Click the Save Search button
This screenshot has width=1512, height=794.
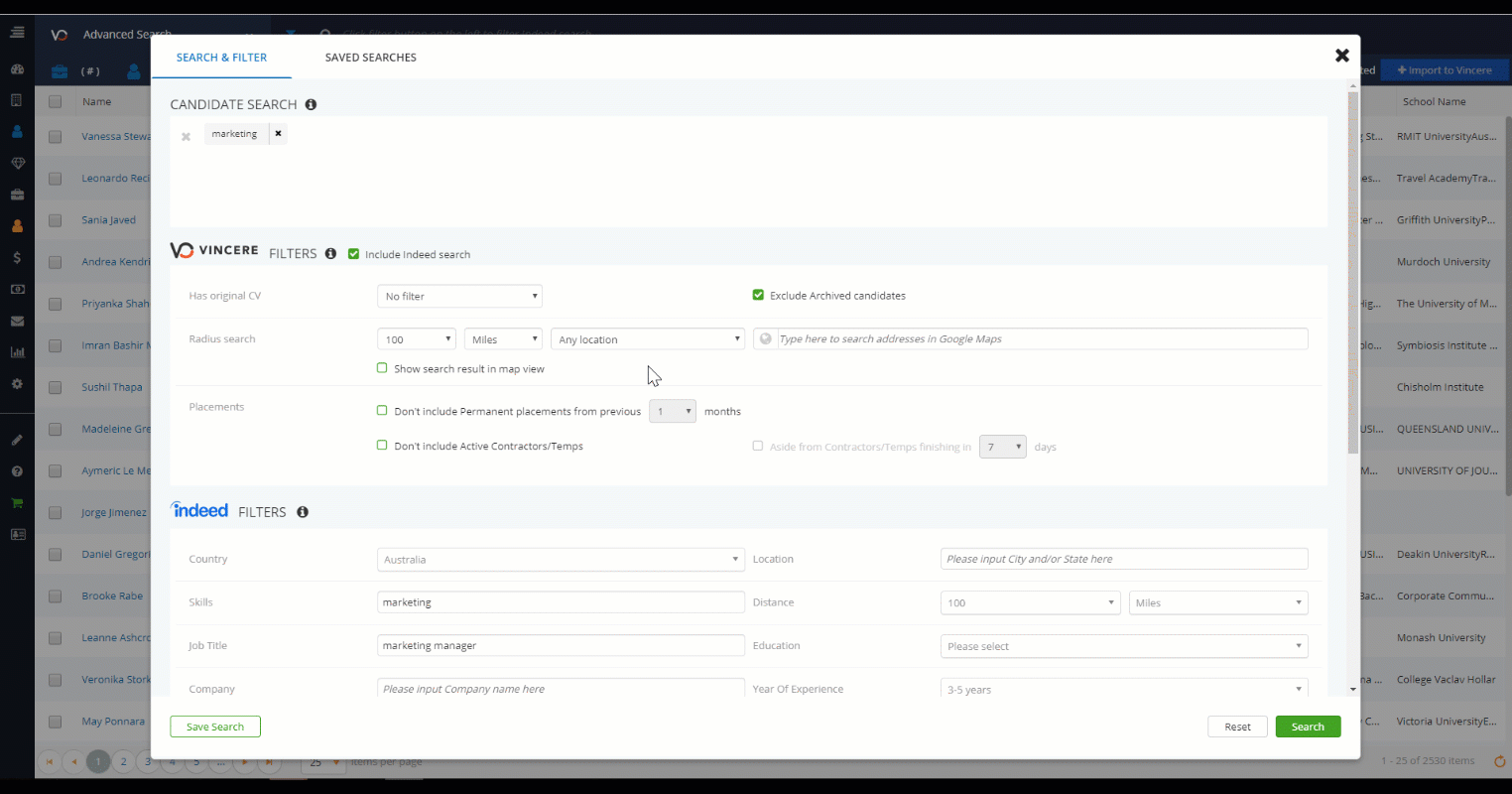click(x=215, y=727)
